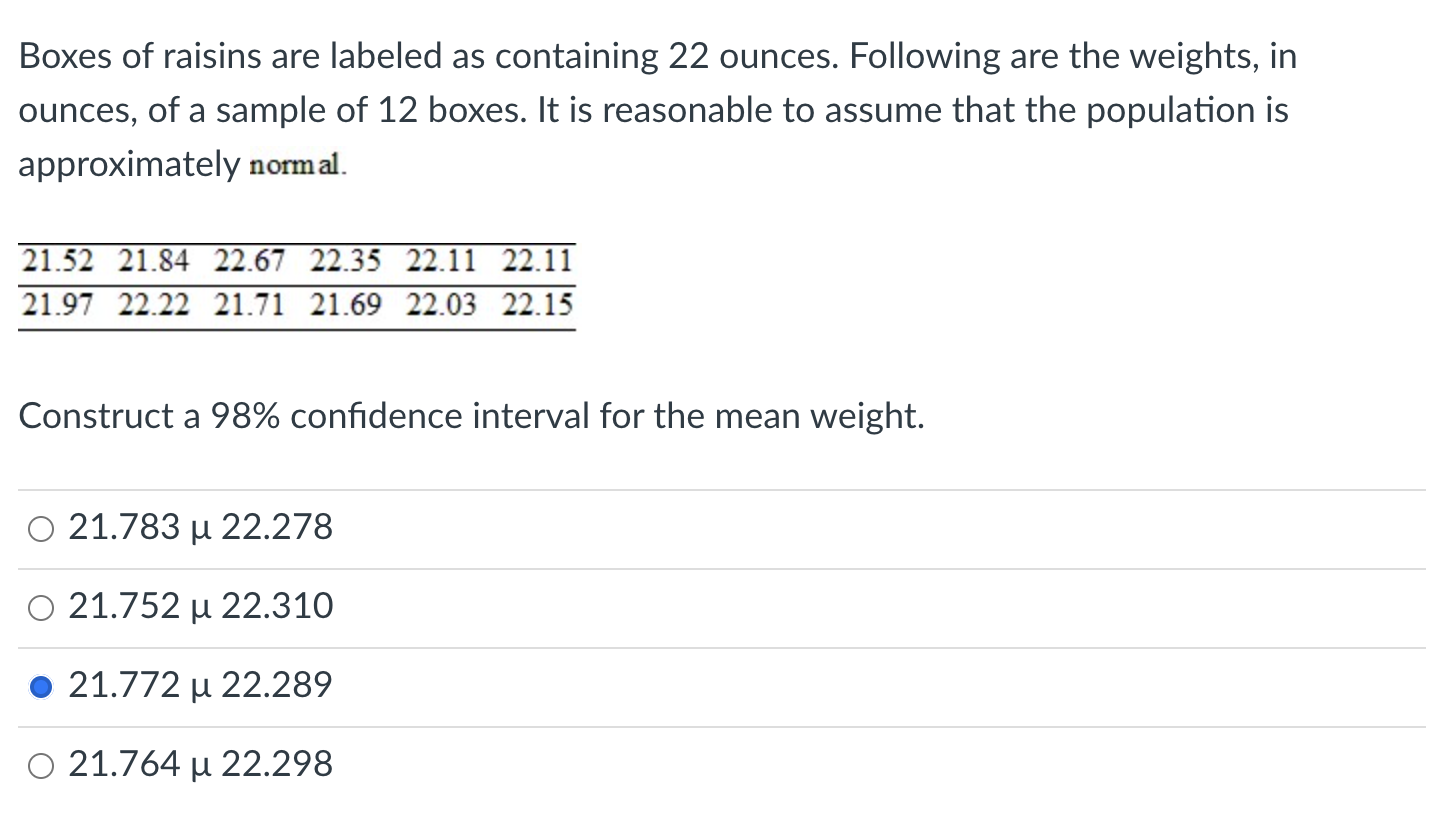Click the data table of box weights

(x=295, y=282)
